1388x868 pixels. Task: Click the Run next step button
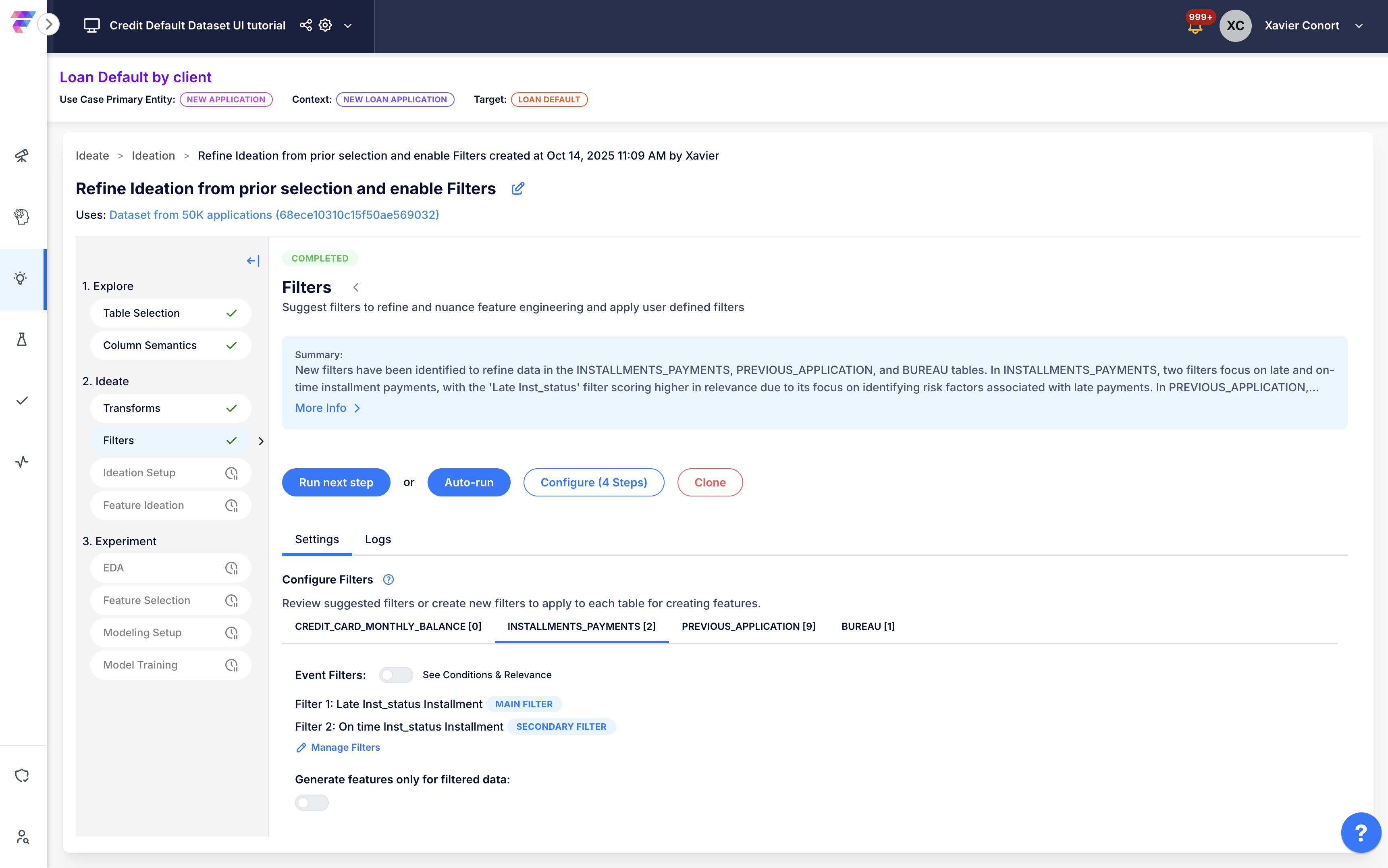(x=336, y=482)
